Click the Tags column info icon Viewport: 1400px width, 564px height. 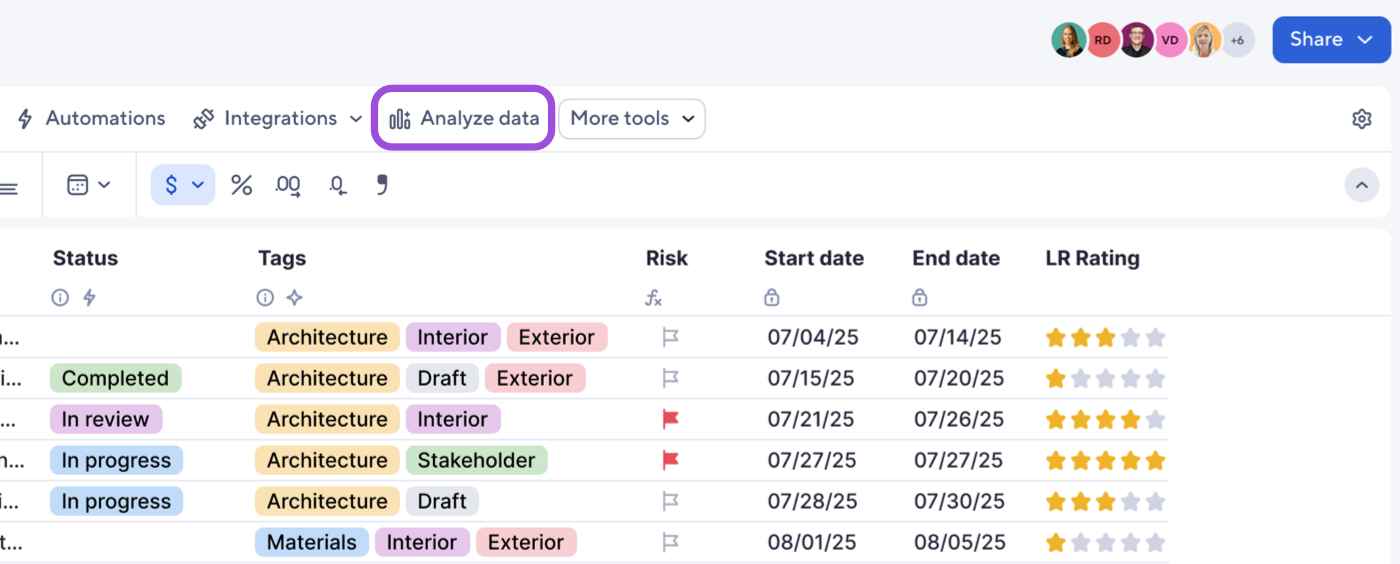(x=265, y=297)
